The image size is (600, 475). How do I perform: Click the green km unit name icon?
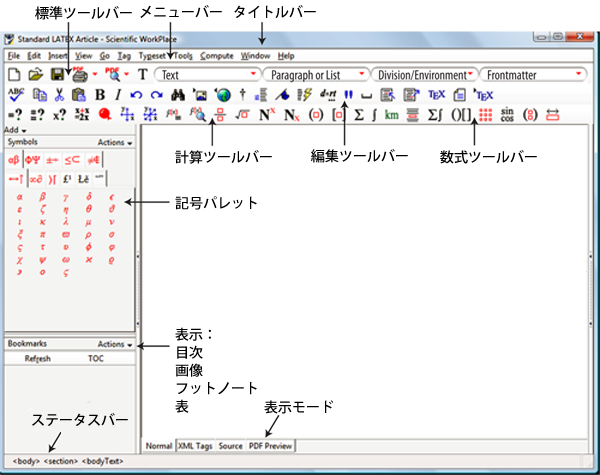click(x=391, y=114)
